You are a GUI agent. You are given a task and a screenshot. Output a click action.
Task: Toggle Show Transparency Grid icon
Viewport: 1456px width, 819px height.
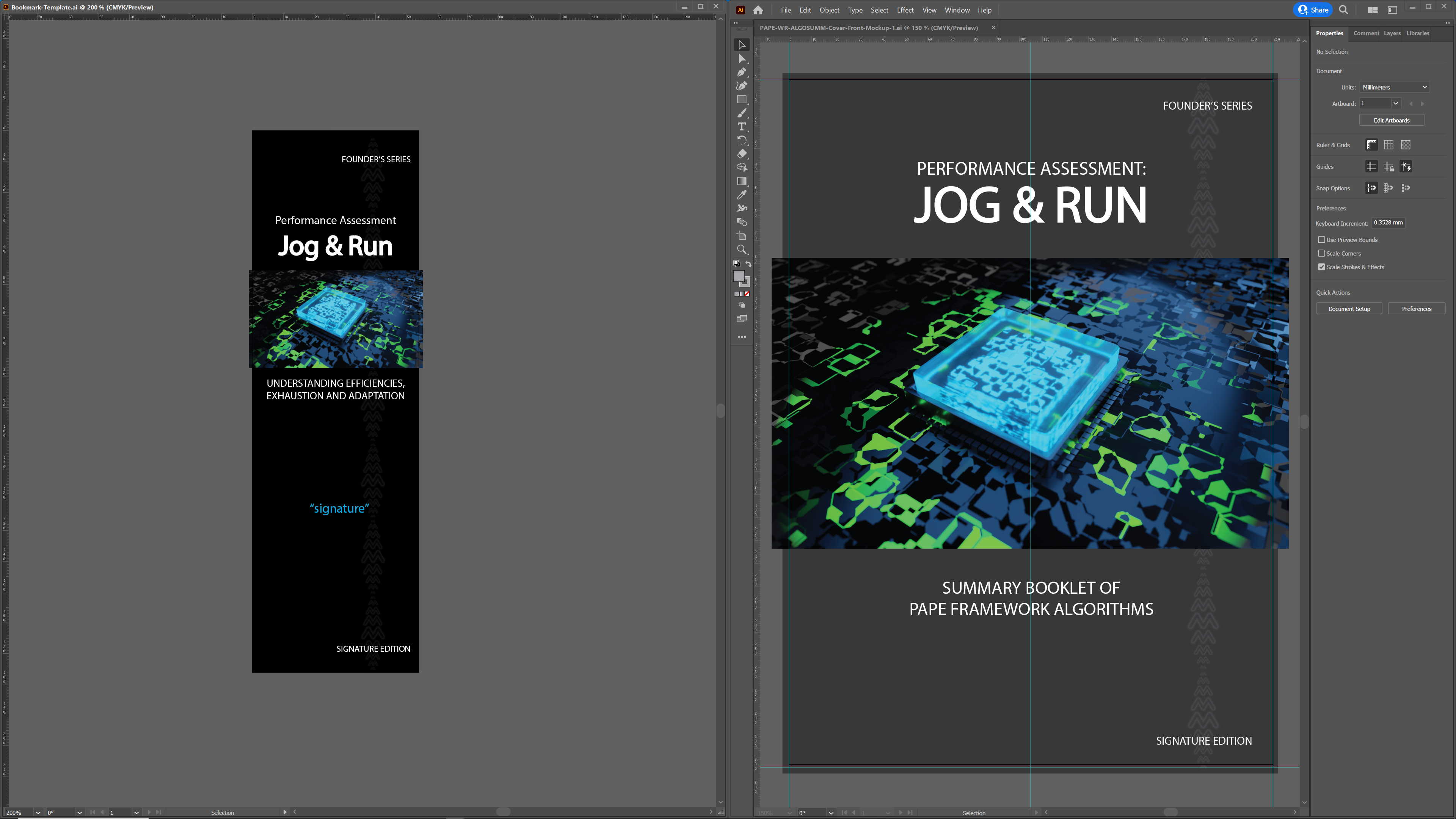point(1406,145)
